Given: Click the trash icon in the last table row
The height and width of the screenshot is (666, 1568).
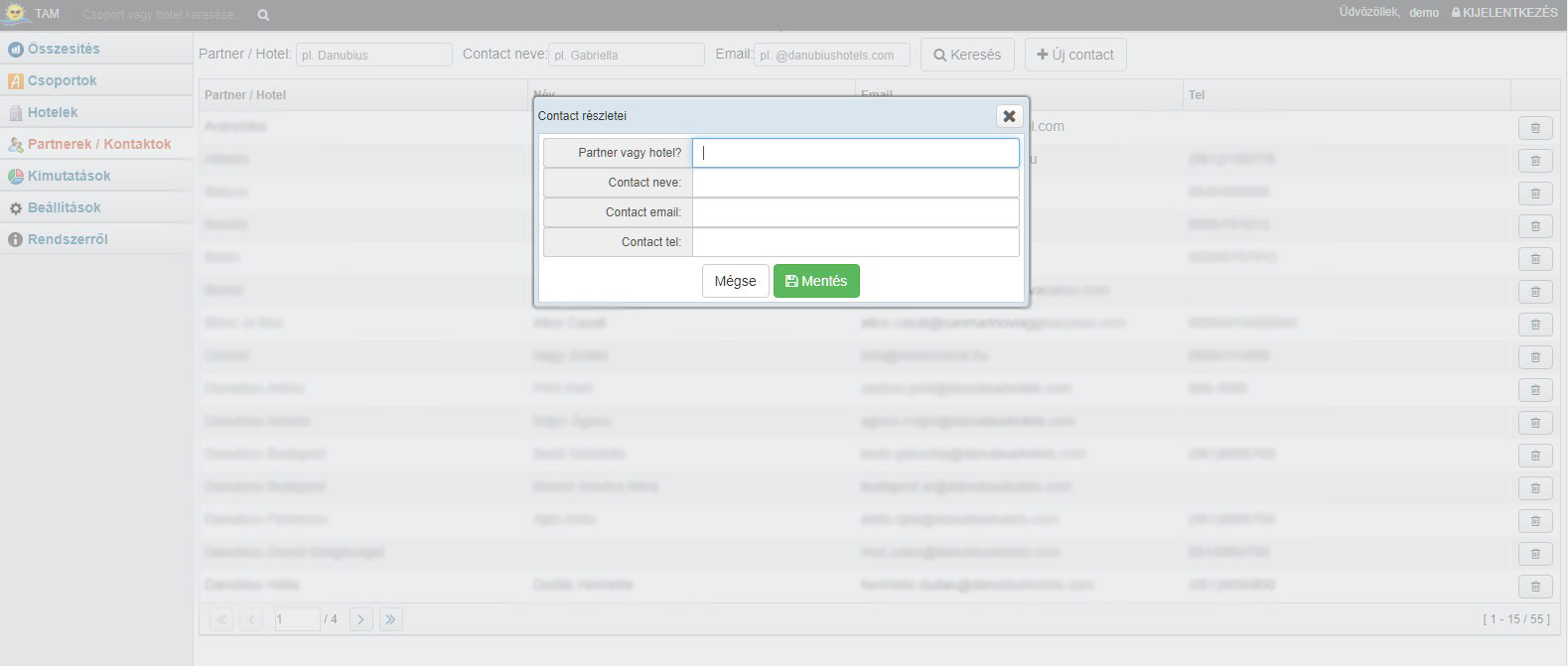Looking at the screenshot, I should 1535,587.
